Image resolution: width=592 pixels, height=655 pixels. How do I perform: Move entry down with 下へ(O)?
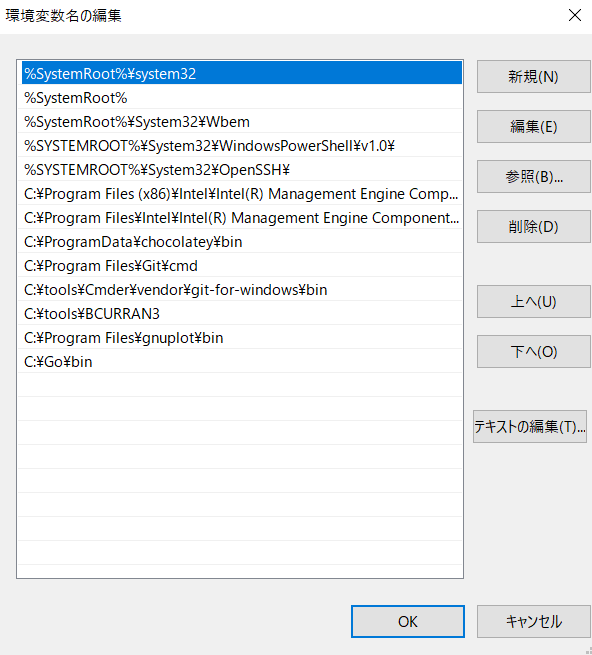coord(534,352)
